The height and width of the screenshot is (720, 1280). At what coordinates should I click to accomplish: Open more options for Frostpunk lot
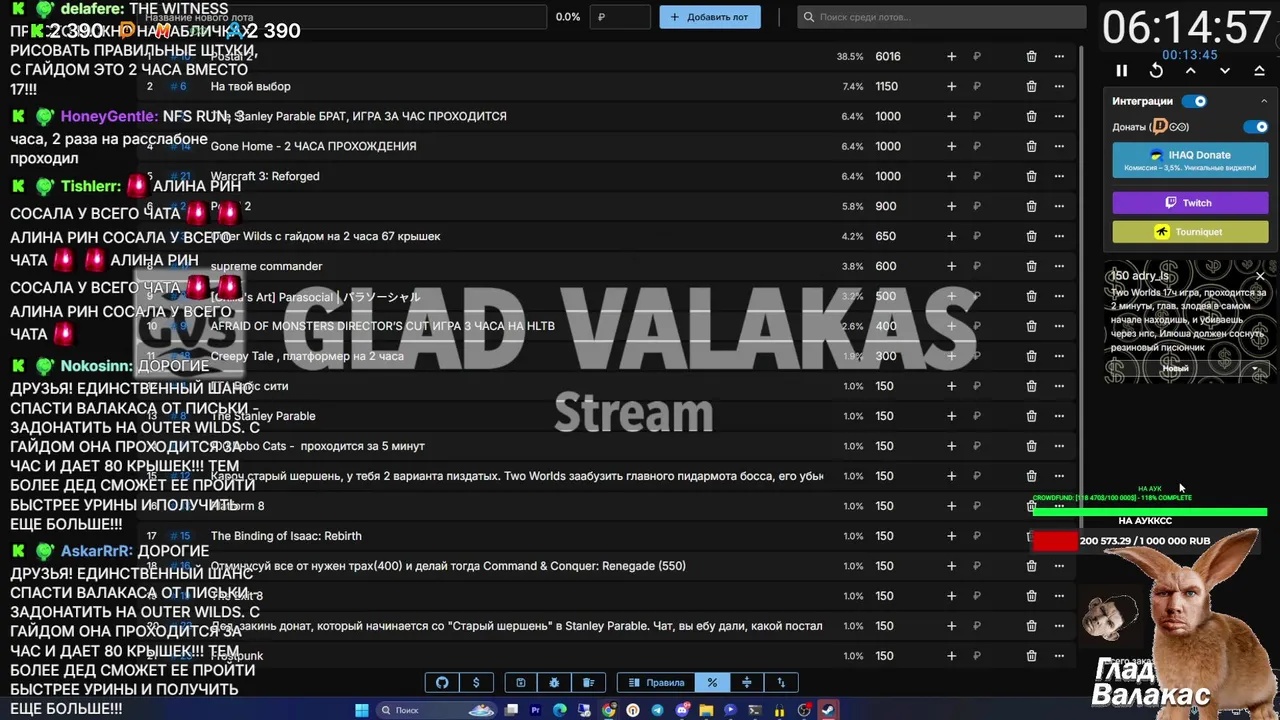(1059, 657)
